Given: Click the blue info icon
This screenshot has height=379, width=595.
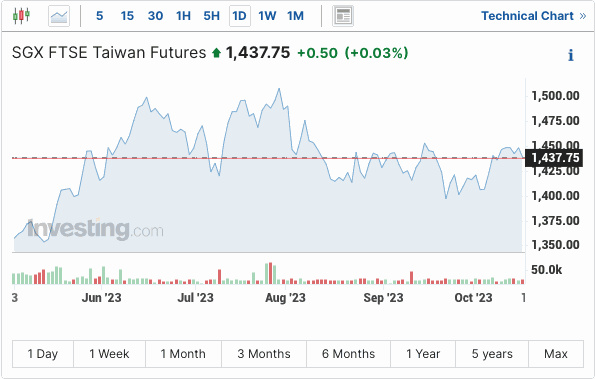Looking at the screenshot, I should click(x=571, y=55).
